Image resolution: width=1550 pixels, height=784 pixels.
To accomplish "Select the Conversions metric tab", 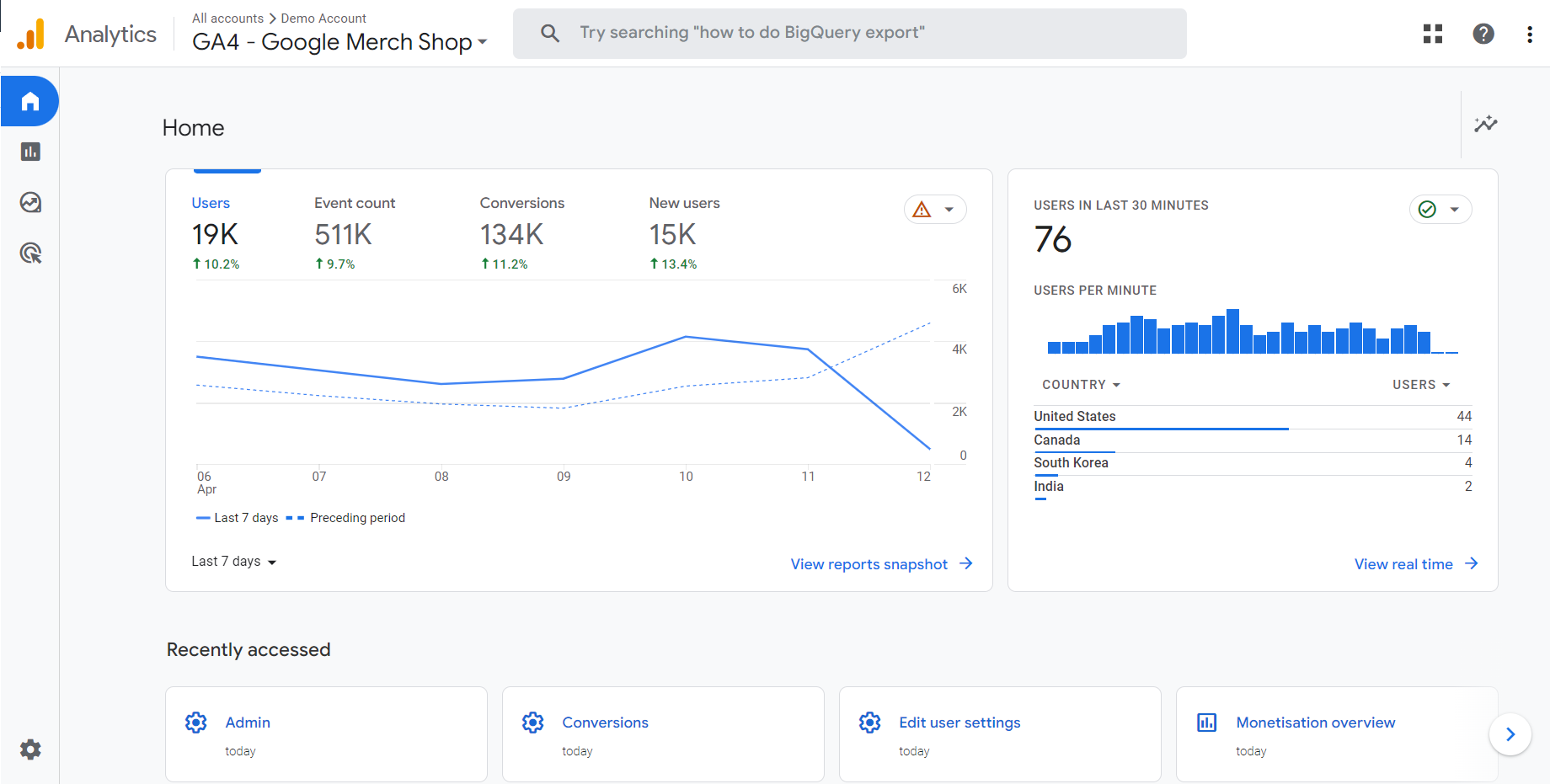I will (x=521, y=232).
